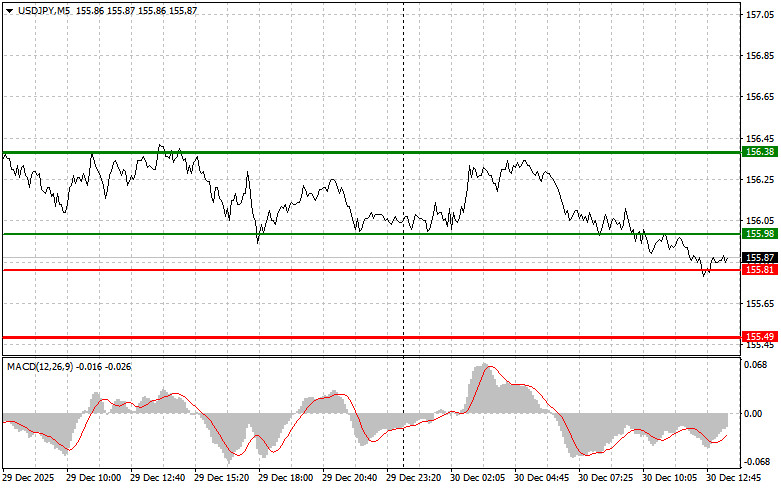Select the red horizontal line at 155.49
781x489 pixels.
[372, 337]
